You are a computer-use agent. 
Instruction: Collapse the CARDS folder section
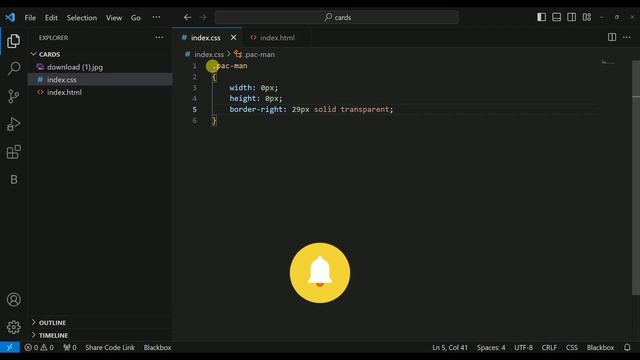(49, 54)
